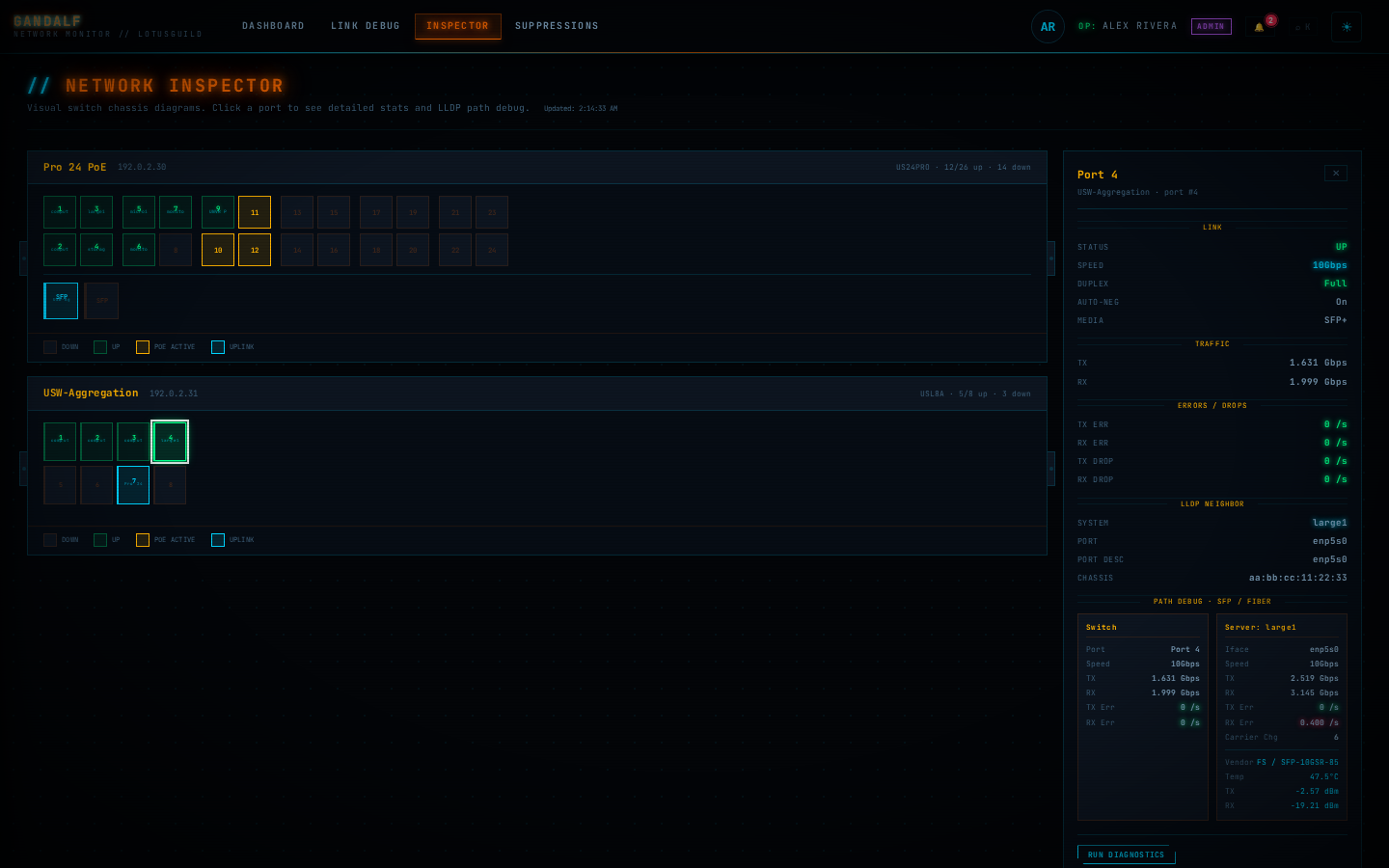The image size is (1389, 868).
Task: Click the GANDALF logo
Action: [47, 21]
